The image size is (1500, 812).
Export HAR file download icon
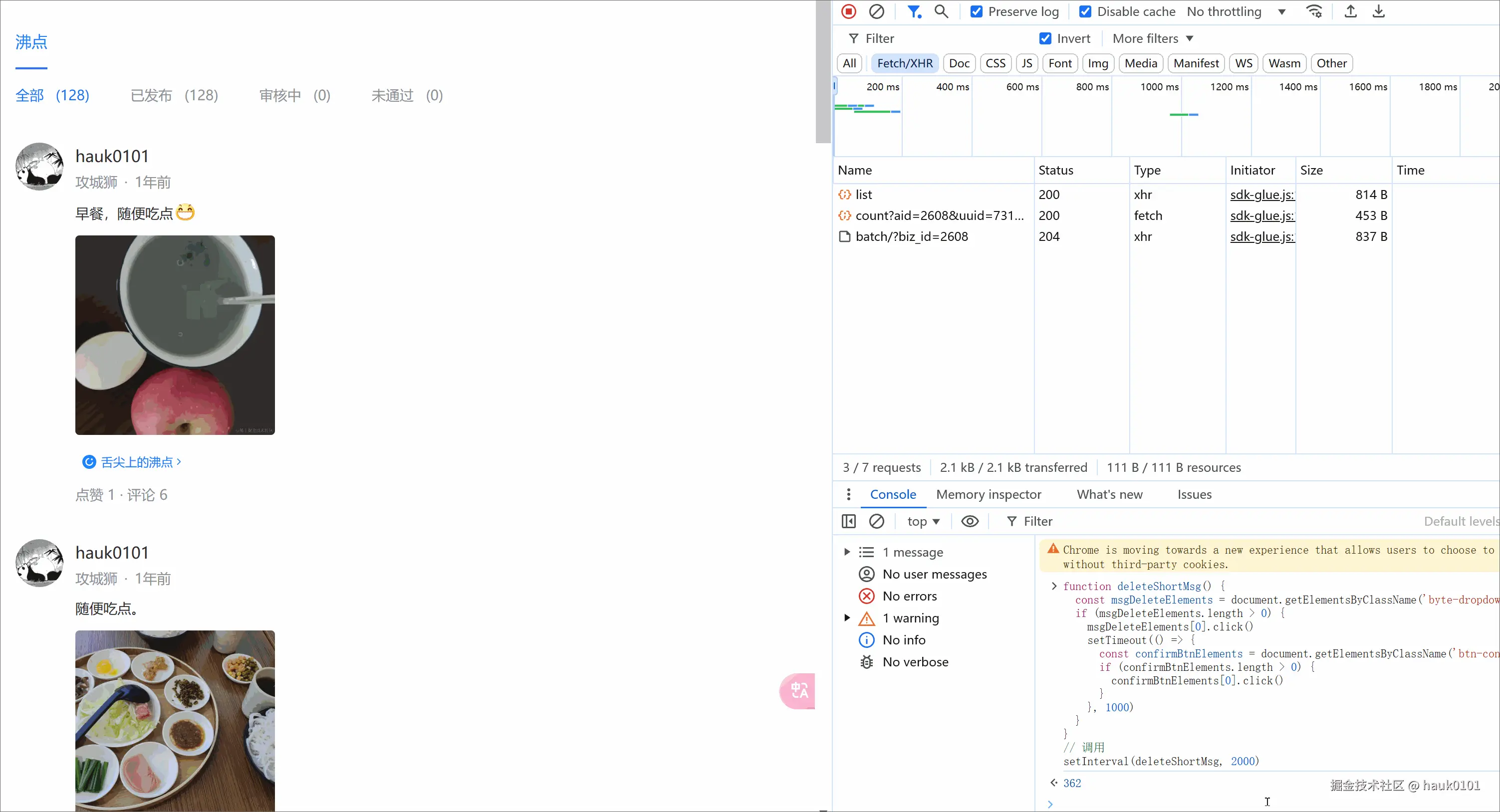[x=1378, y=11]
